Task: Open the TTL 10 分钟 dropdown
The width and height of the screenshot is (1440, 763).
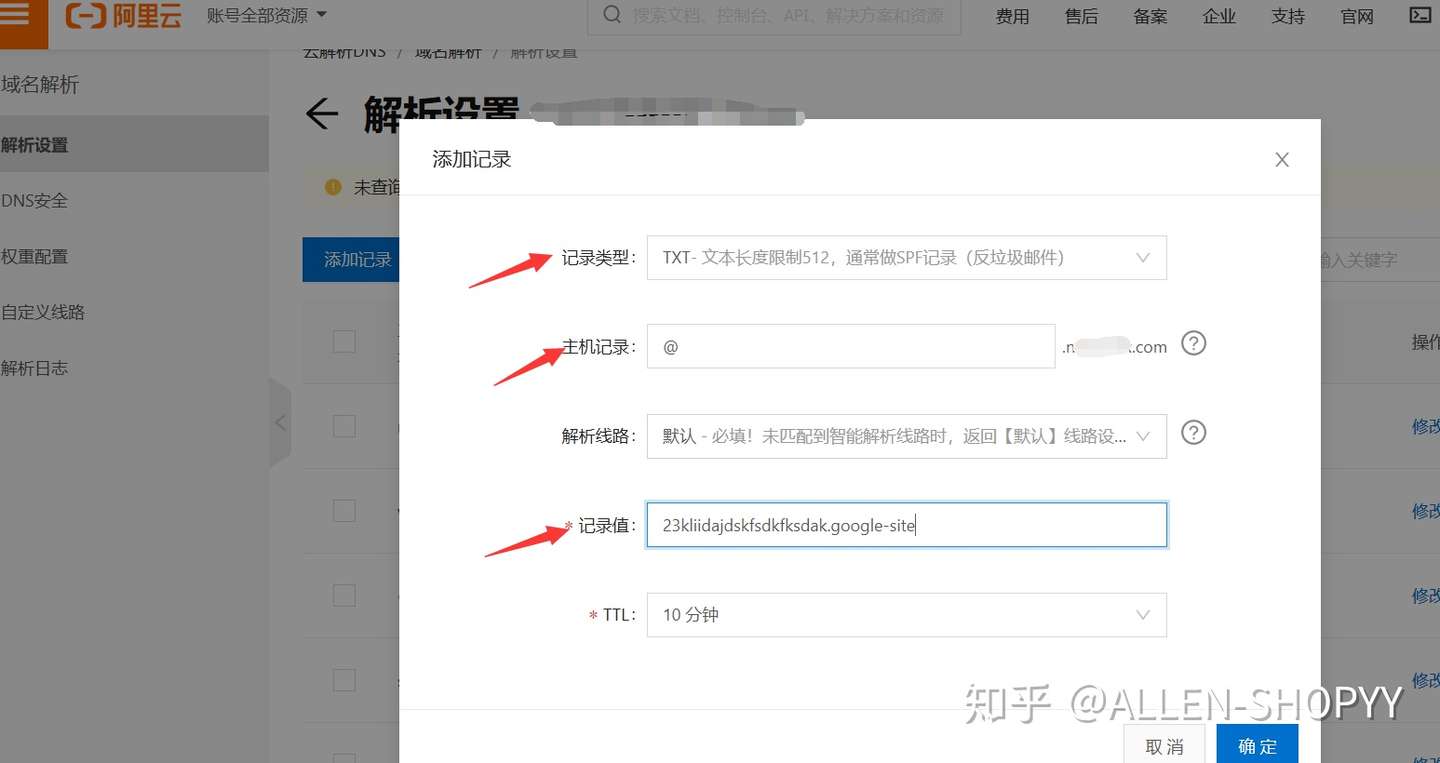Action: pyautogui.click(x=907, y=615)
